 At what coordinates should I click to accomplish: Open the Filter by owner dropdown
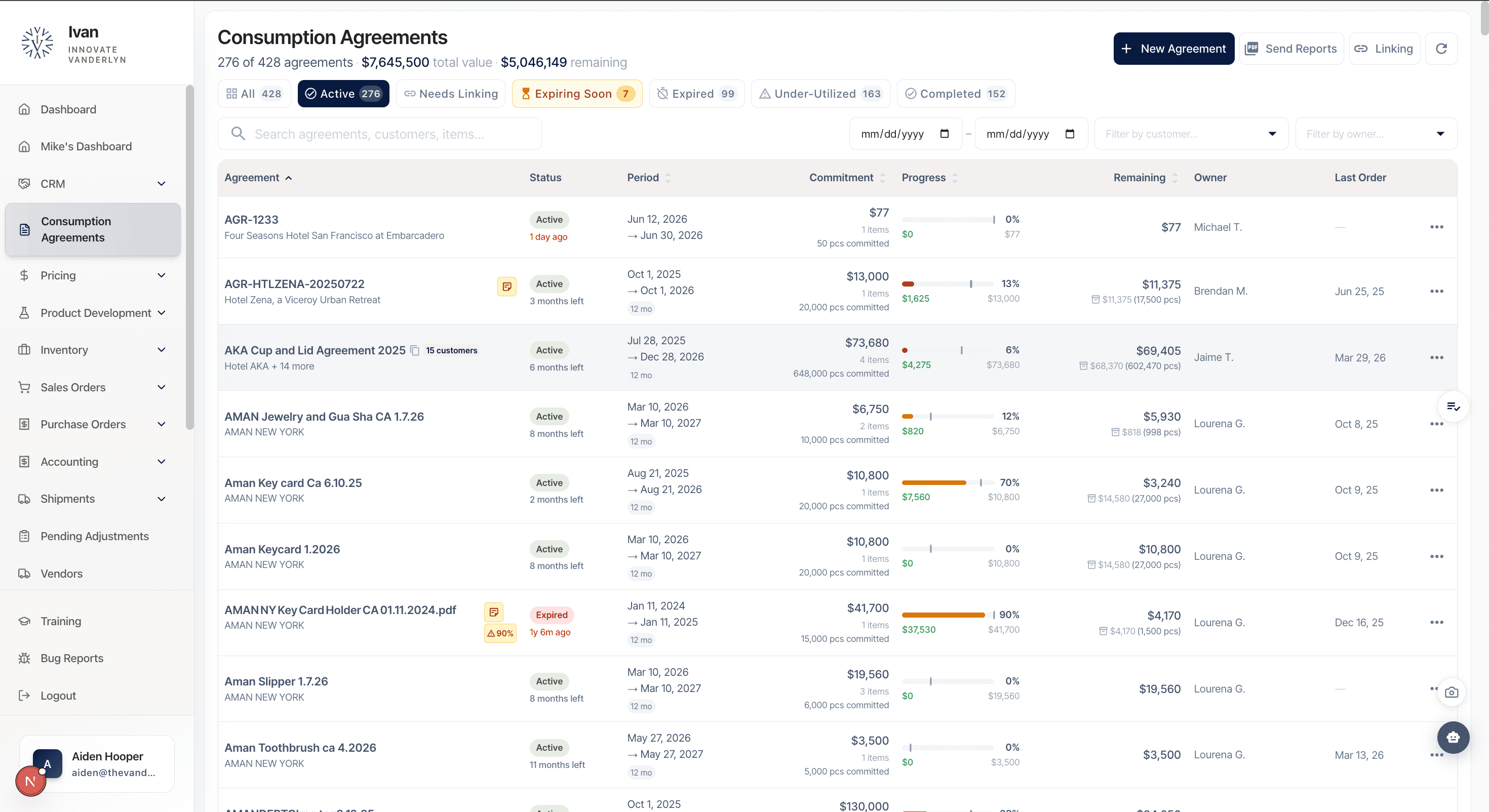[1376, 134]
